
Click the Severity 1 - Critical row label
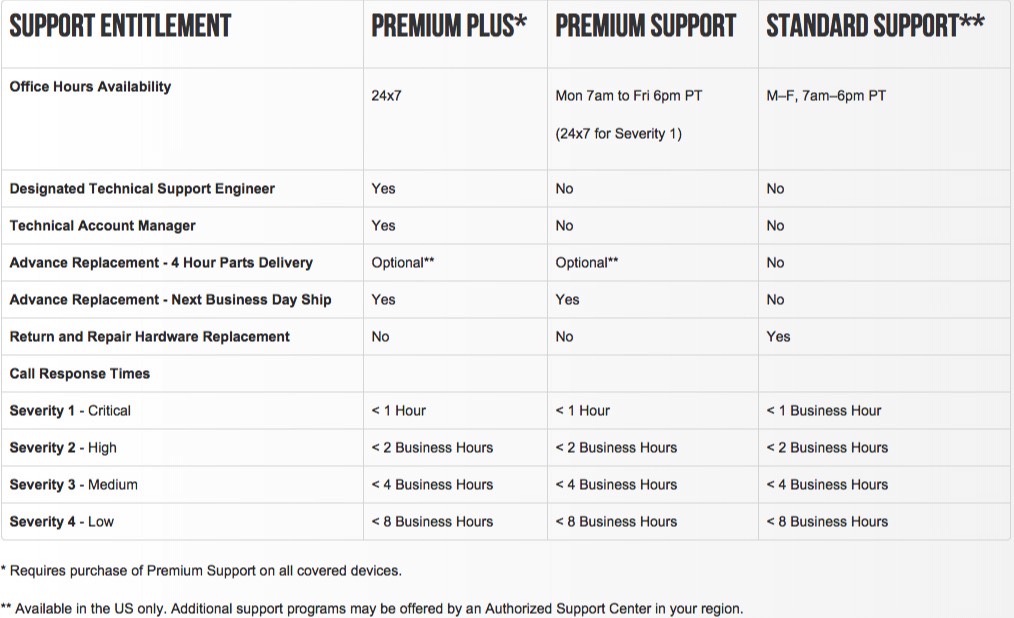pos(70,410)
